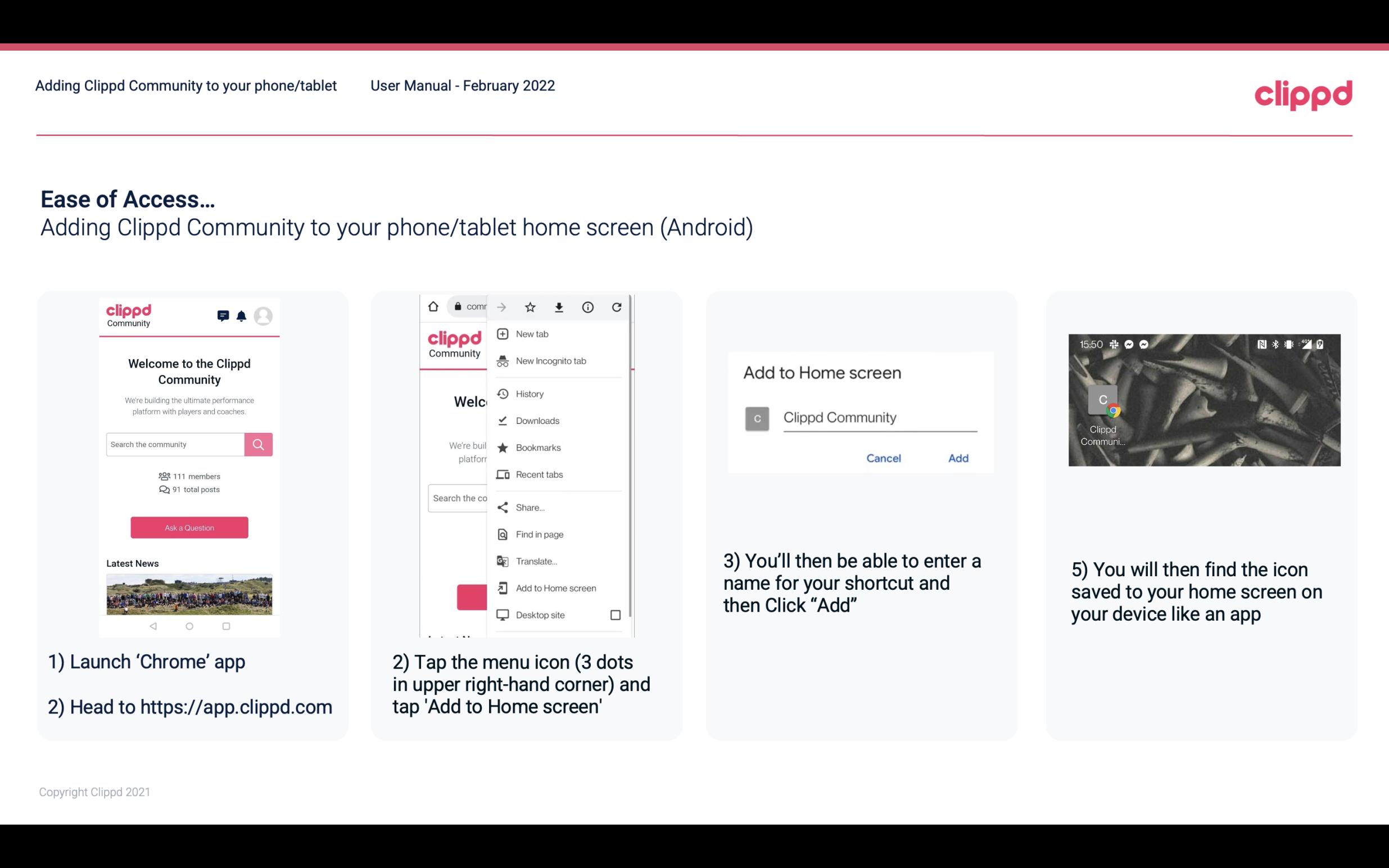The width and height of the screenshot is (1389, 868).
Task: Click the search icon in community search bar
Action: click(x=257, y=443)
